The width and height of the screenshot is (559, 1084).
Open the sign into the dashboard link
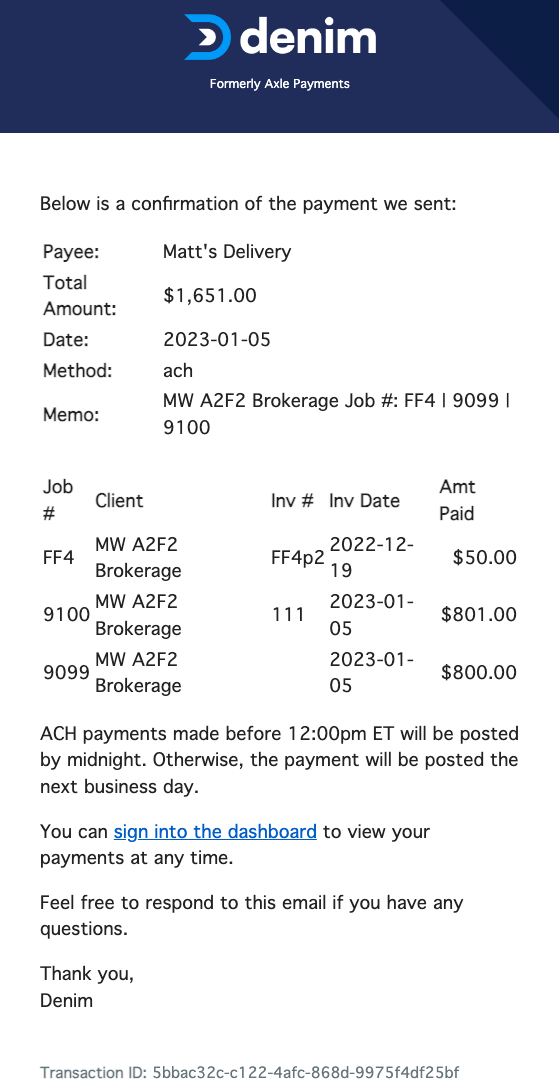[216, 831]
